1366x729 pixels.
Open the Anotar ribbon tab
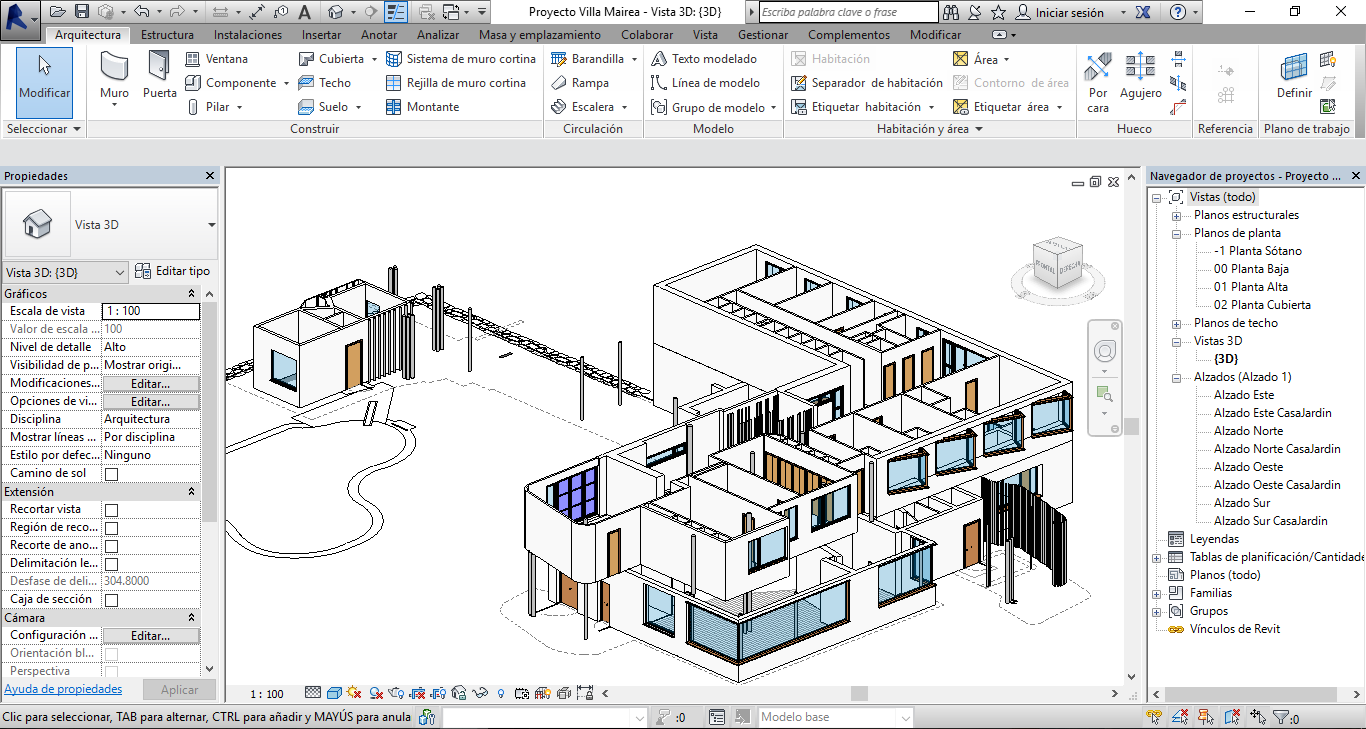coord(379,35)
